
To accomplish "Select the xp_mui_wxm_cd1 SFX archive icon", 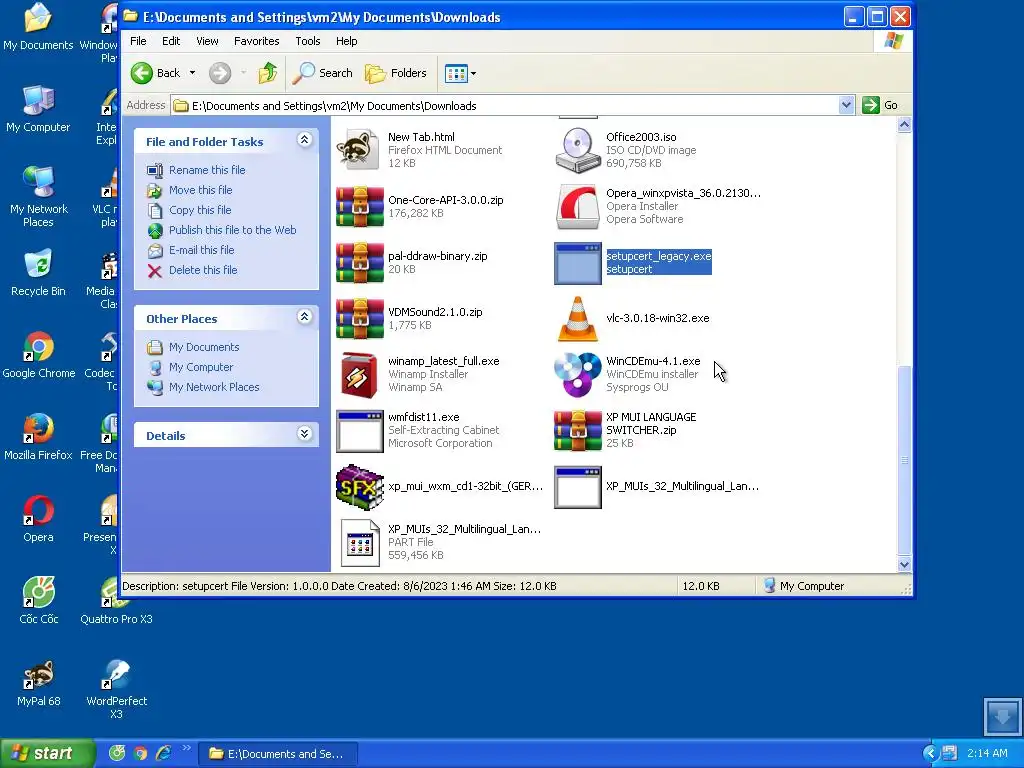I will coord(359,487).
